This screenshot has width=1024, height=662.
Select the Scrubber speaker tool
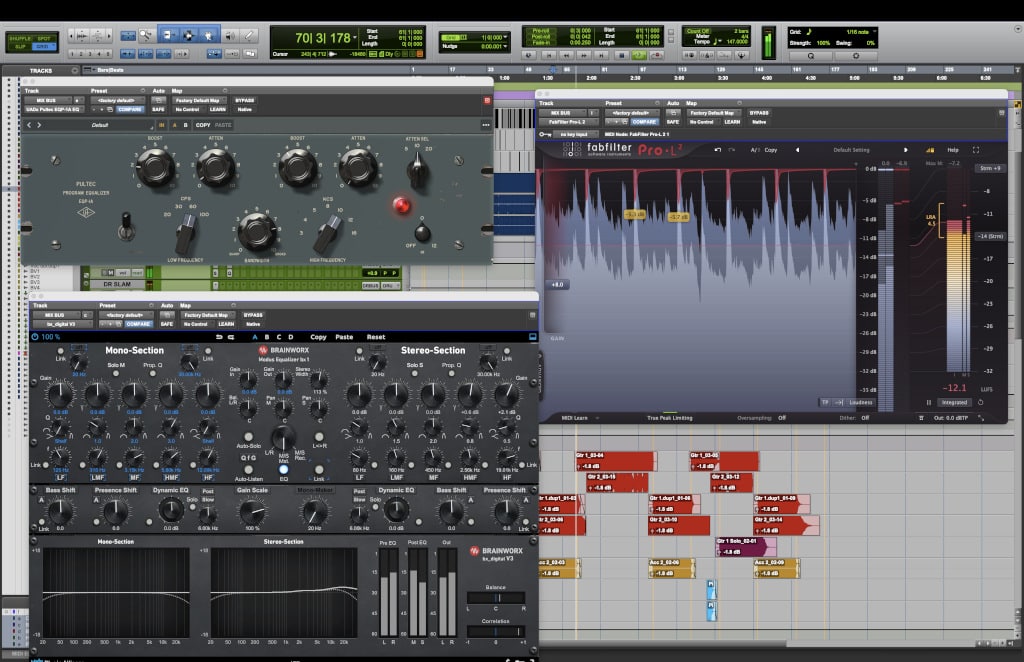pos(230,35)
